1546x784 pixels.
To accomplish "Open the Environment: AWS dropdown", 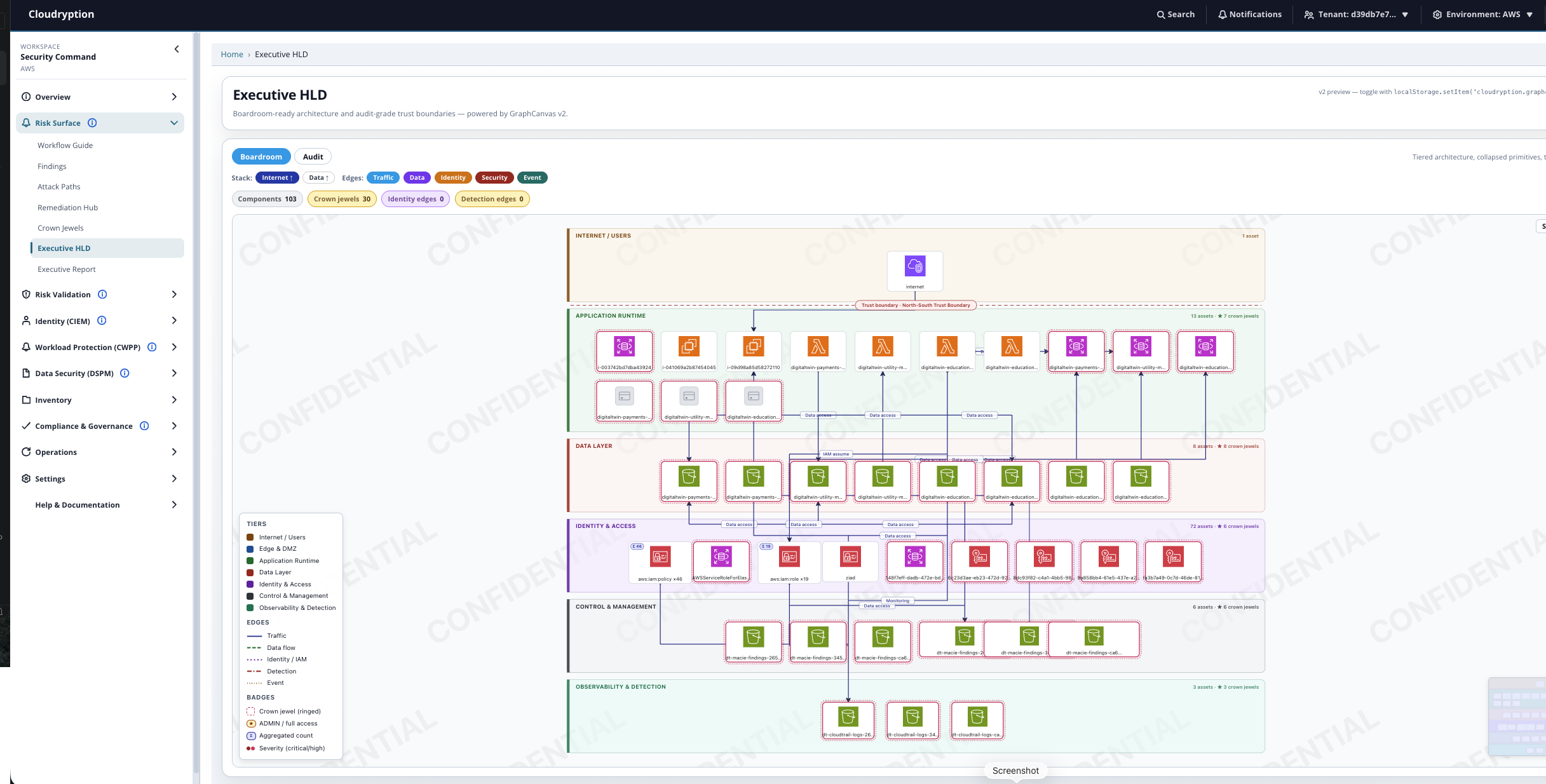I will 1482,14.
